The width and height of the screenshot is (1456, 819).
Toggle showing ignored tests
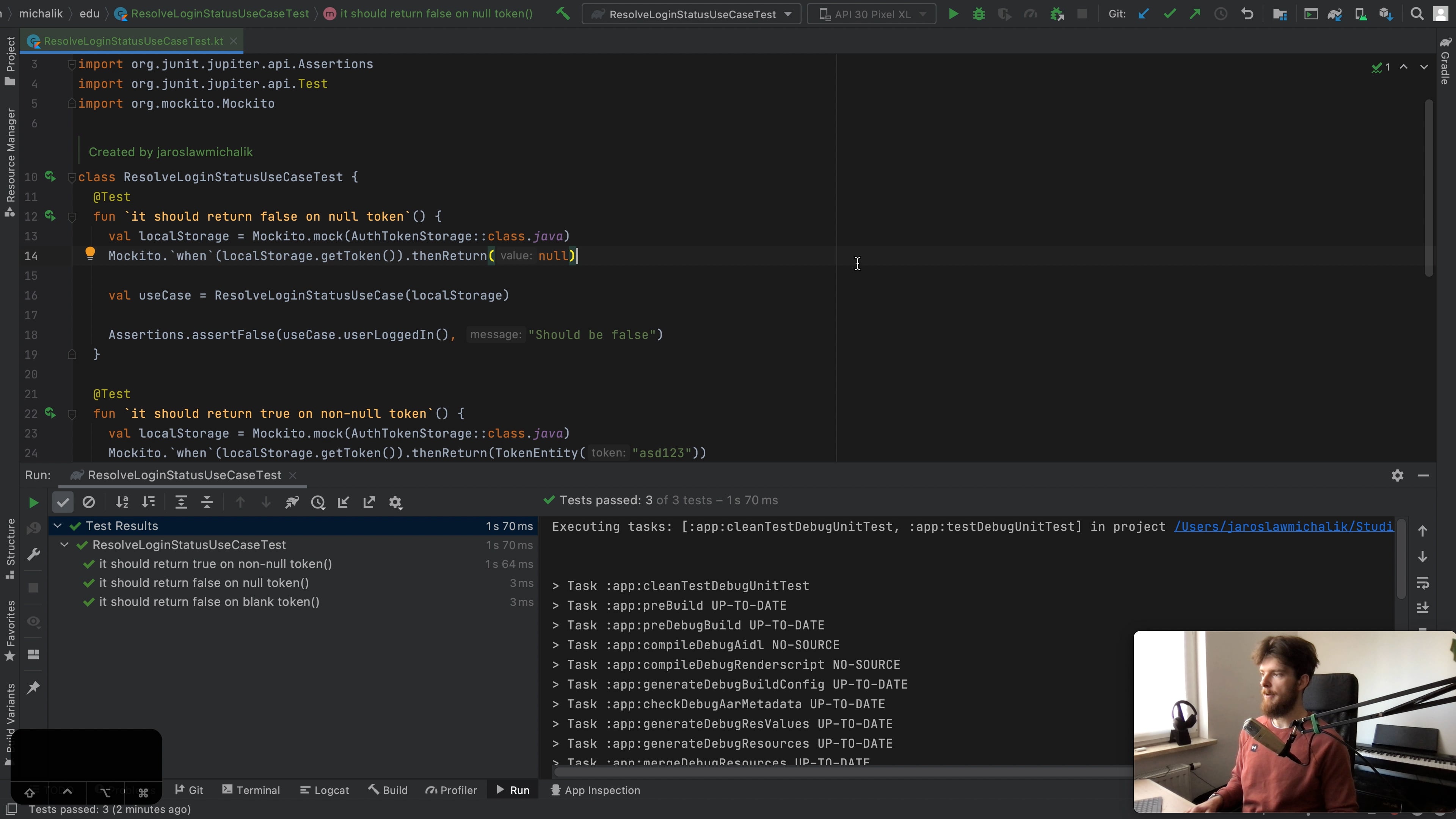tap(89, 502)
